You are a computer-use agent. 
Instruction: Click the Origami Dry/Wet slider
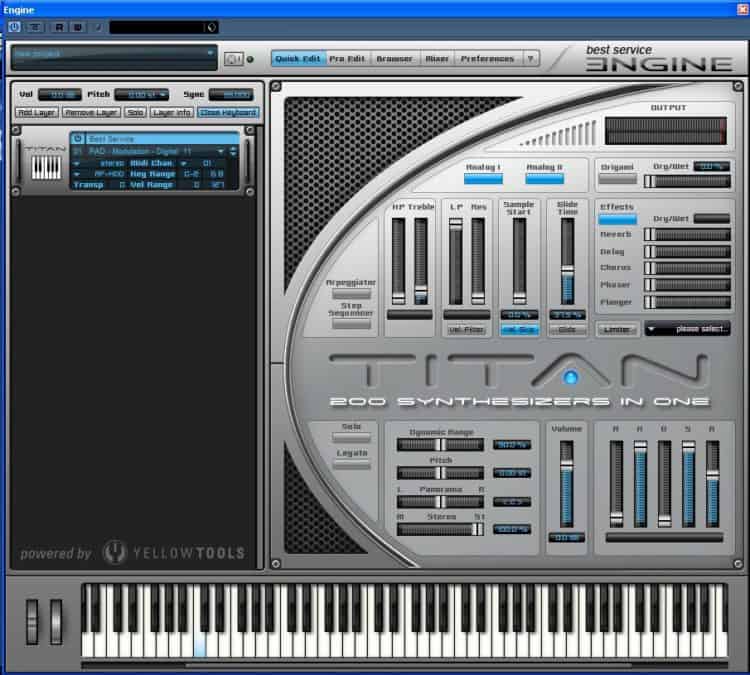[x=687, y=181]
